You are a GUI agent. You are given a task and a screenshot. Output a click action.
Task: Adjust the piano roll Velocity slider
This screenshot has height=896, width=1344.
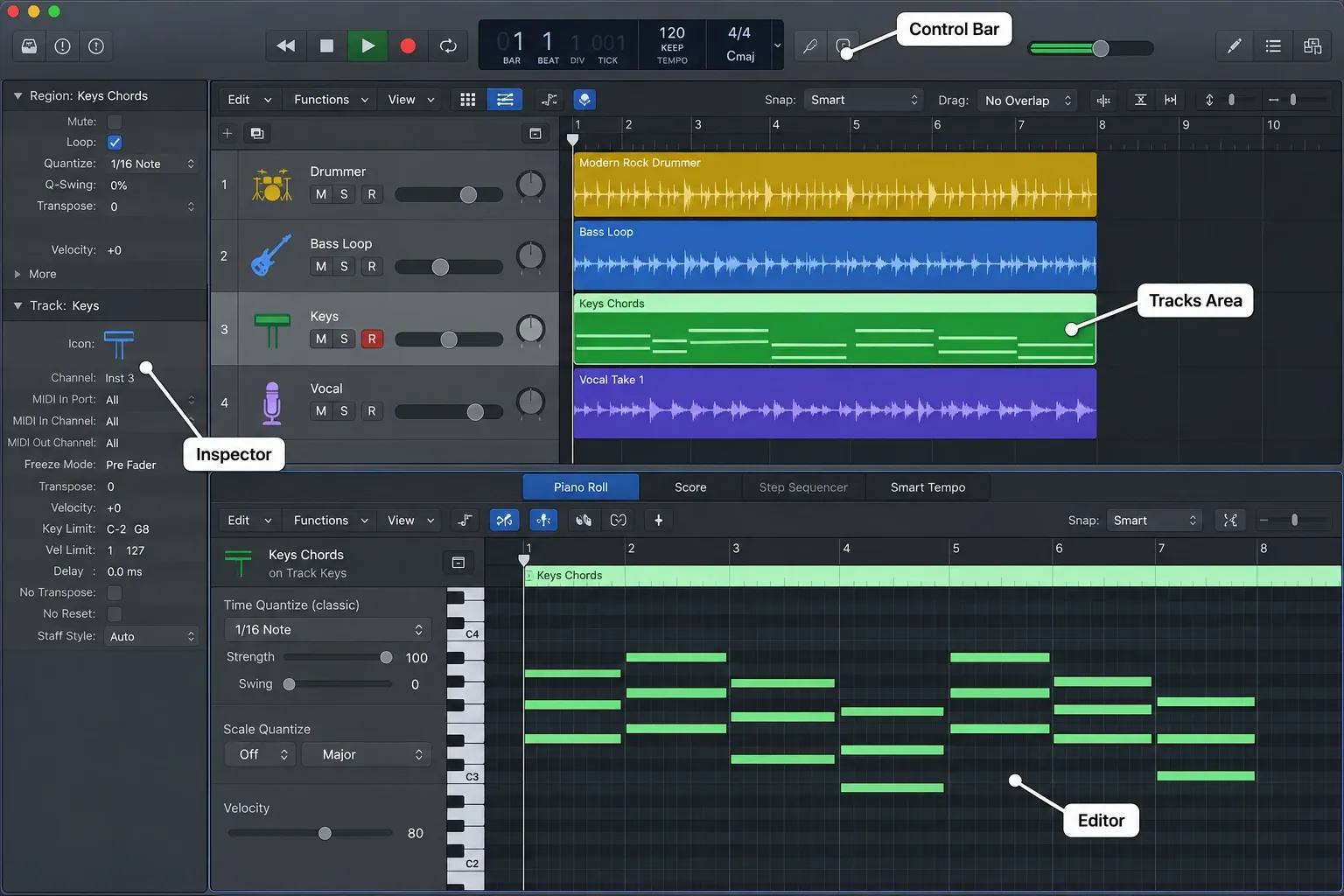(x=311, y=833)
